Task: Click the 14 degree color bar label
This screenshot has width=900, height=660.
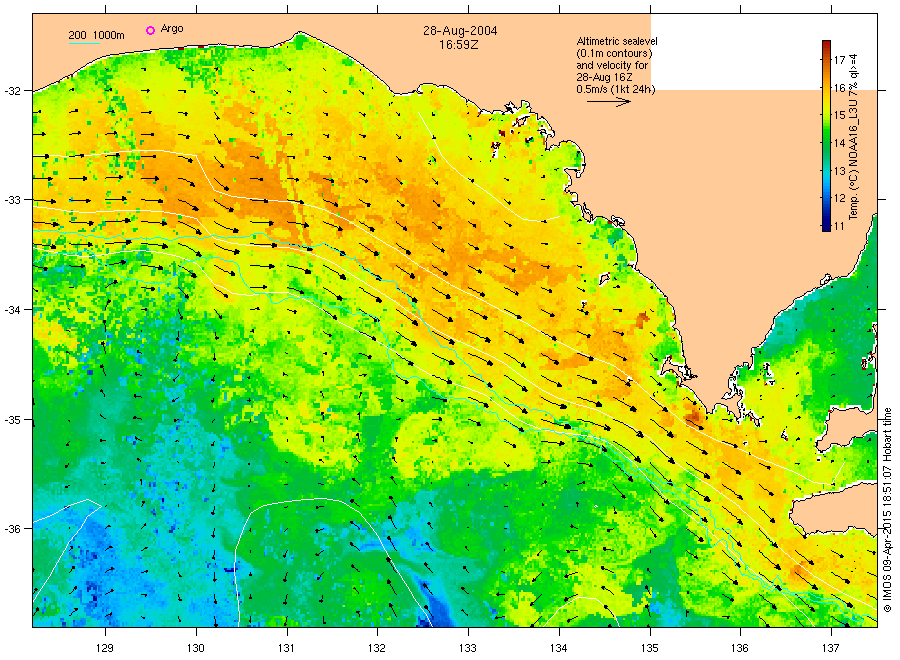Action: click(840, 143)
